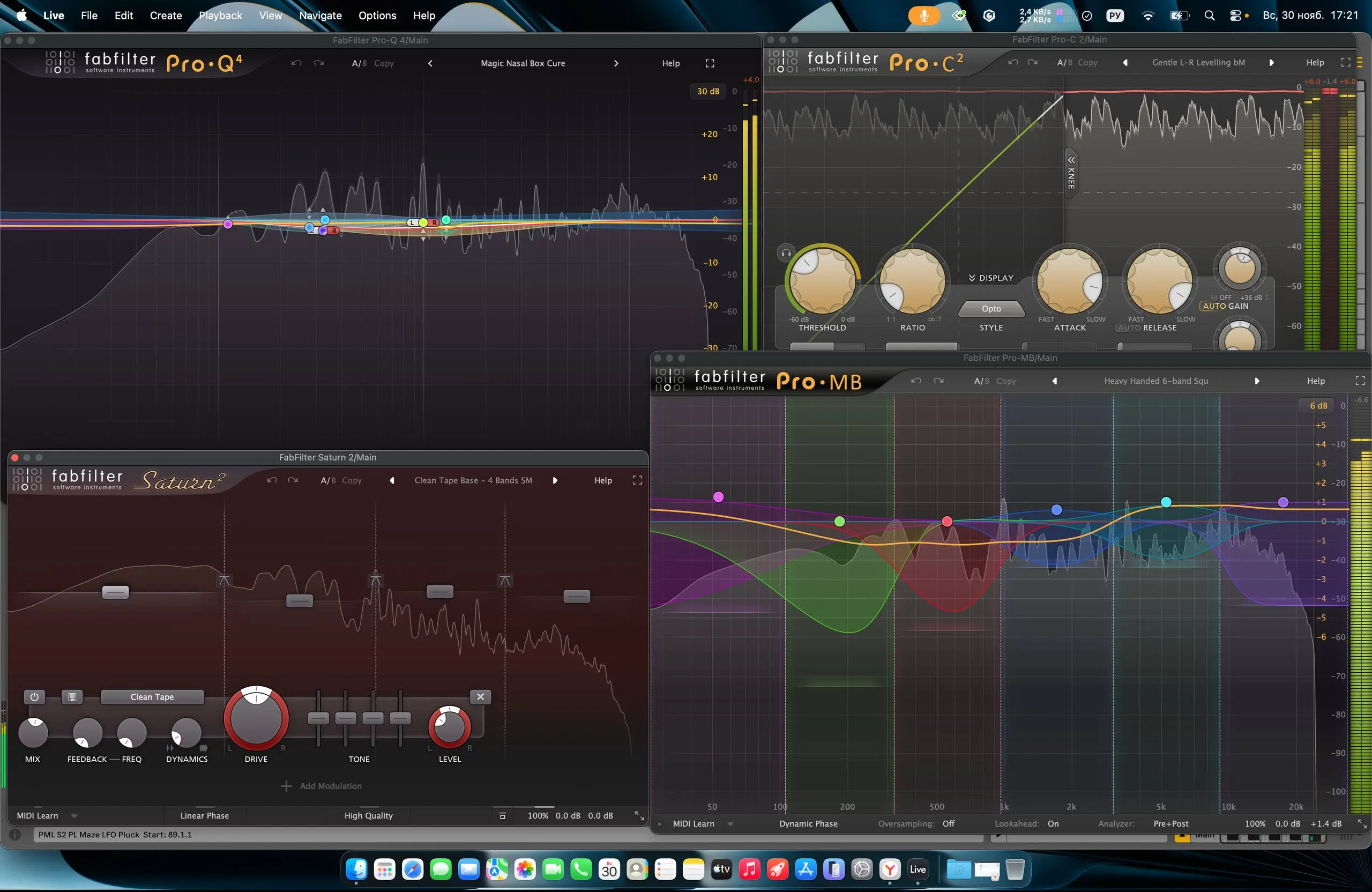Select the purple EQ band node in Pro-Q 4
Image resolution: width=1372 pixels, height=892 pixels.
228,224
